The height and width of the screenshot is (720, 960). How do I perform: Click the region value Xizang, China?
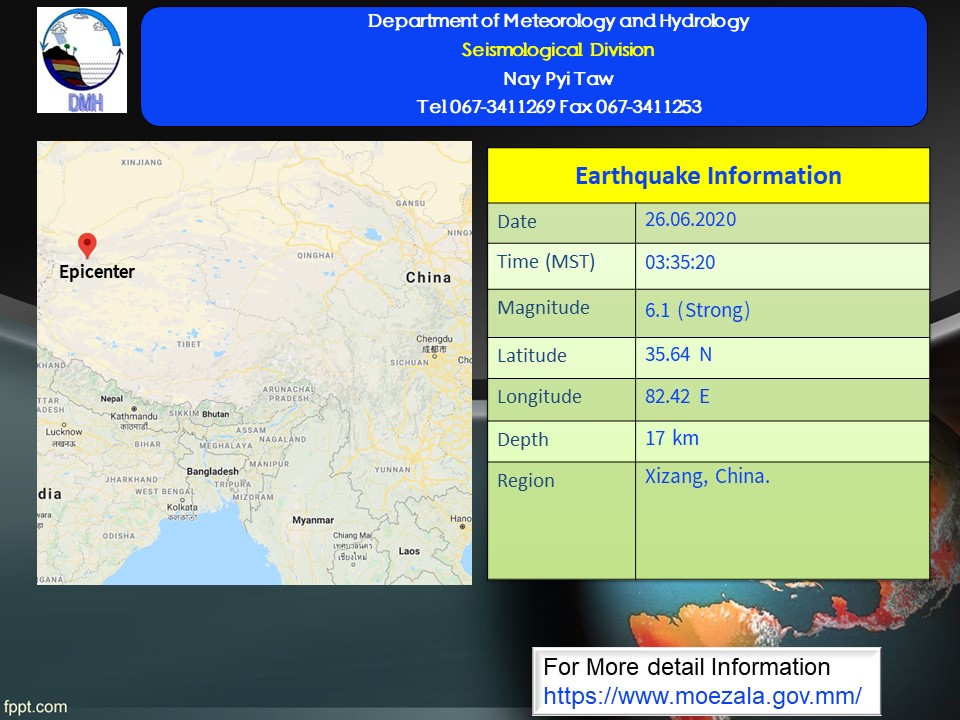point(707,477)
